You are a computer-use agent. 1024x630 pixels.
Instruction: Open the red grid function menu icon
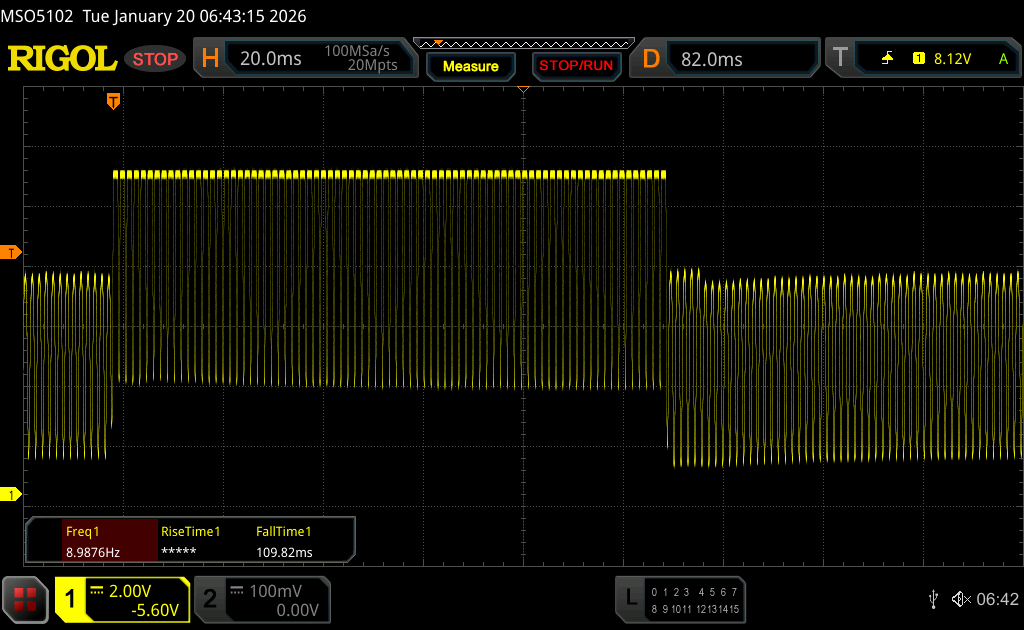(x=27, y=599)
